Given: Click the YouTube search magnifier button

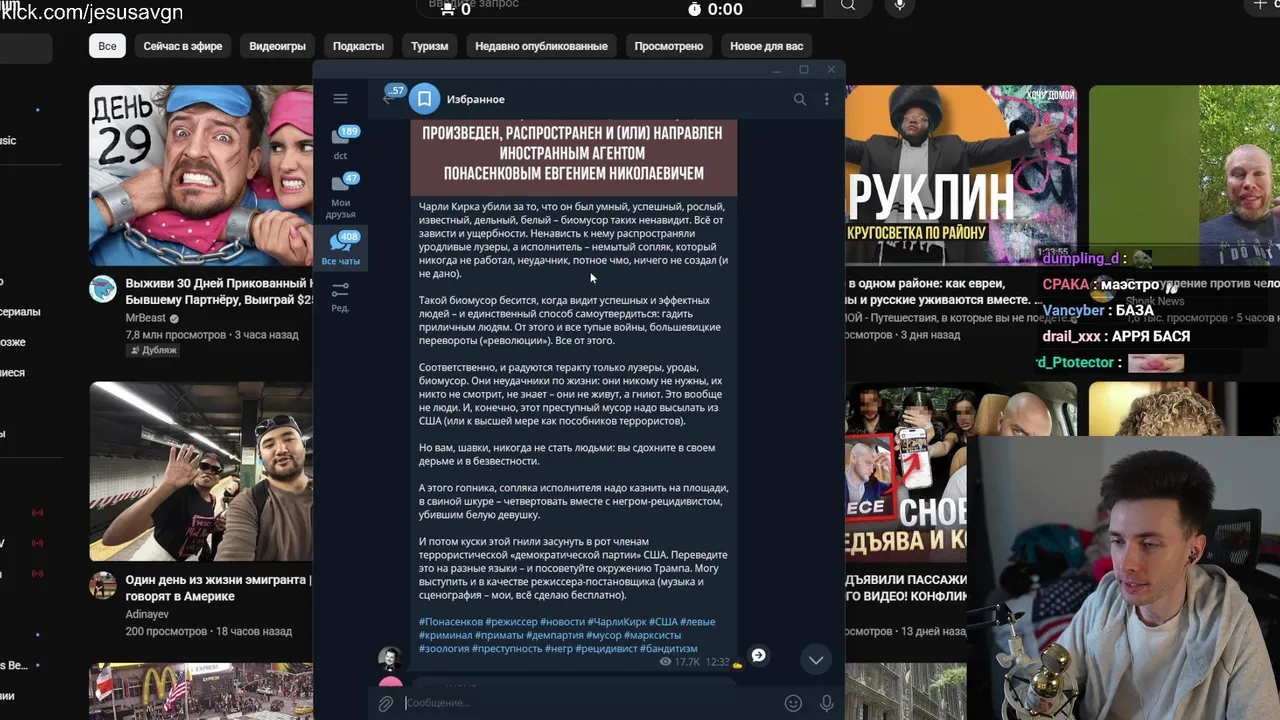Looking at the screenshot, I should 848,5.
